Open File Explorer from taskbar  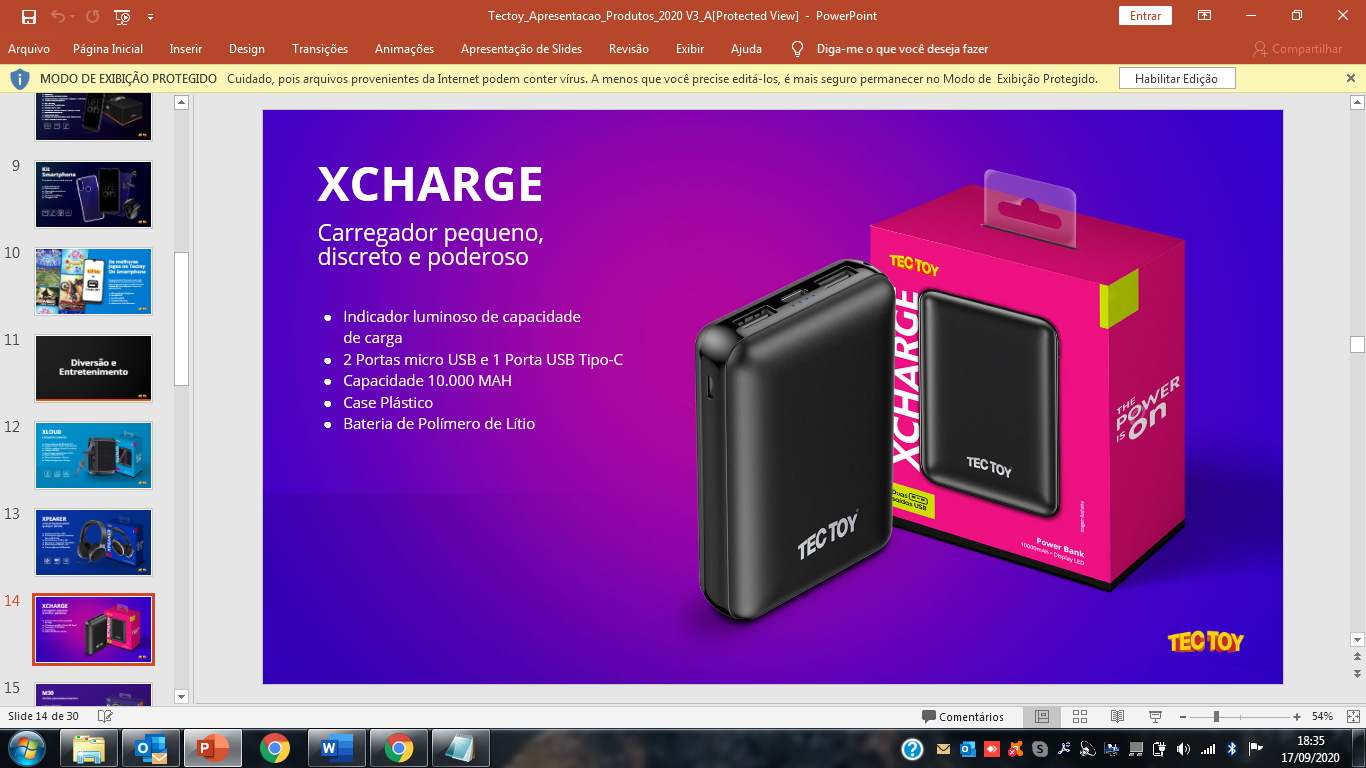pos(89,748)
